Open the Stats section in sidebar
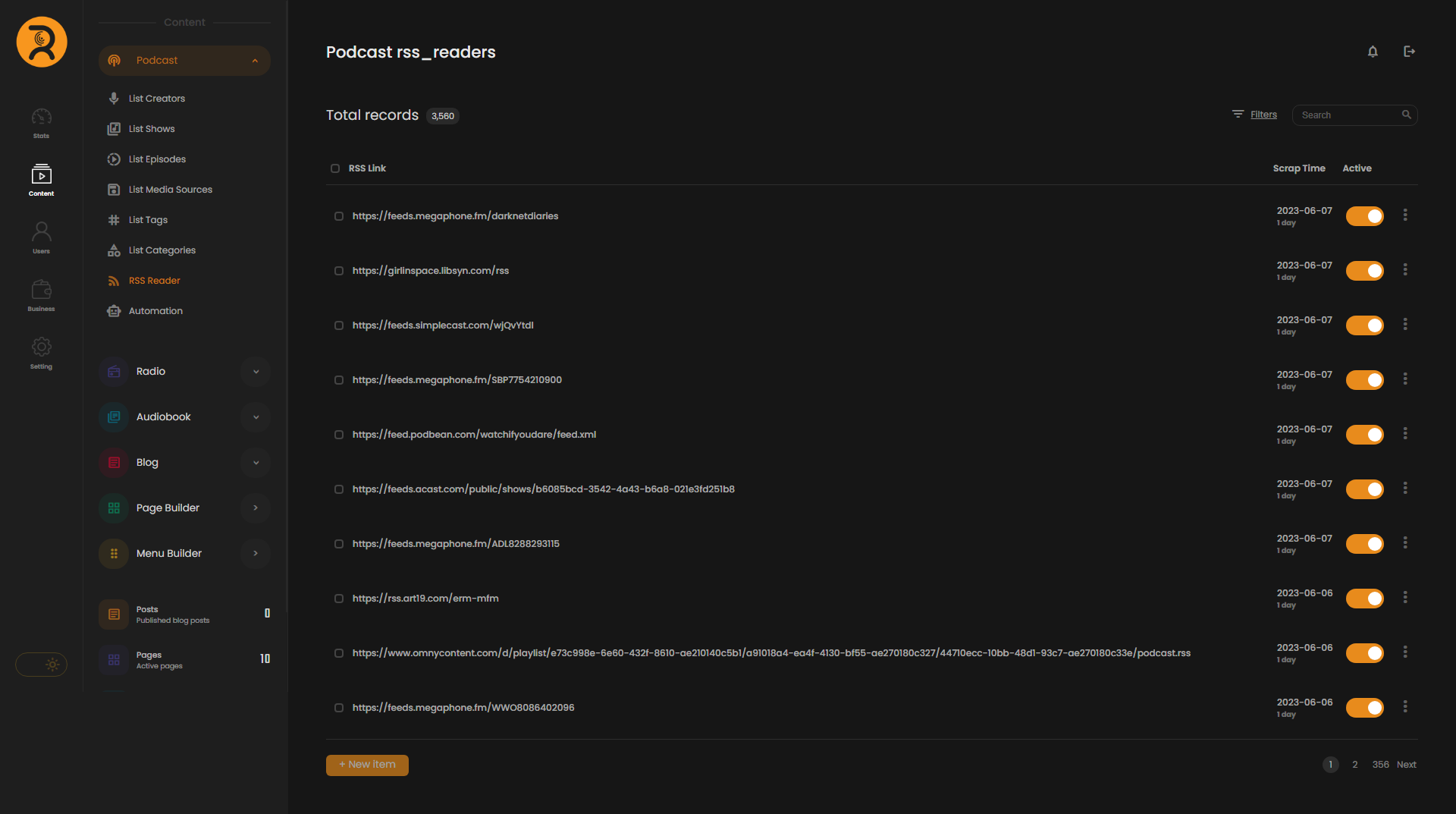Image resolution: width=1456 pixels, height=814 pixels. click(42, 123)
